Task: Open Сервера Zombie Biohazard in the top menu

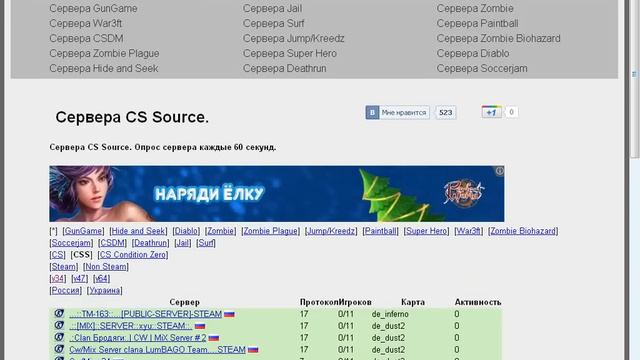Action: 498,38
